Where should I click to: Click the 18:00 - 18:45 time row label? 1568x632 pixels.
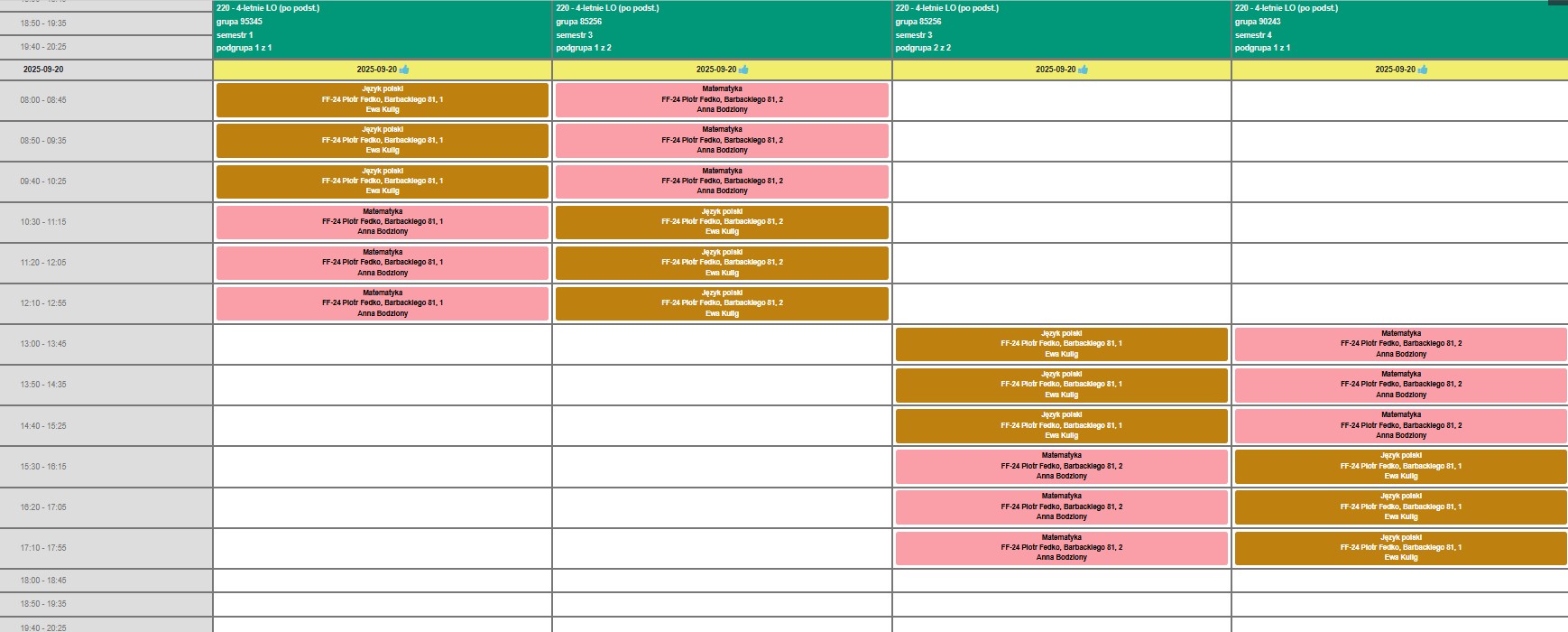click(43, 581)
